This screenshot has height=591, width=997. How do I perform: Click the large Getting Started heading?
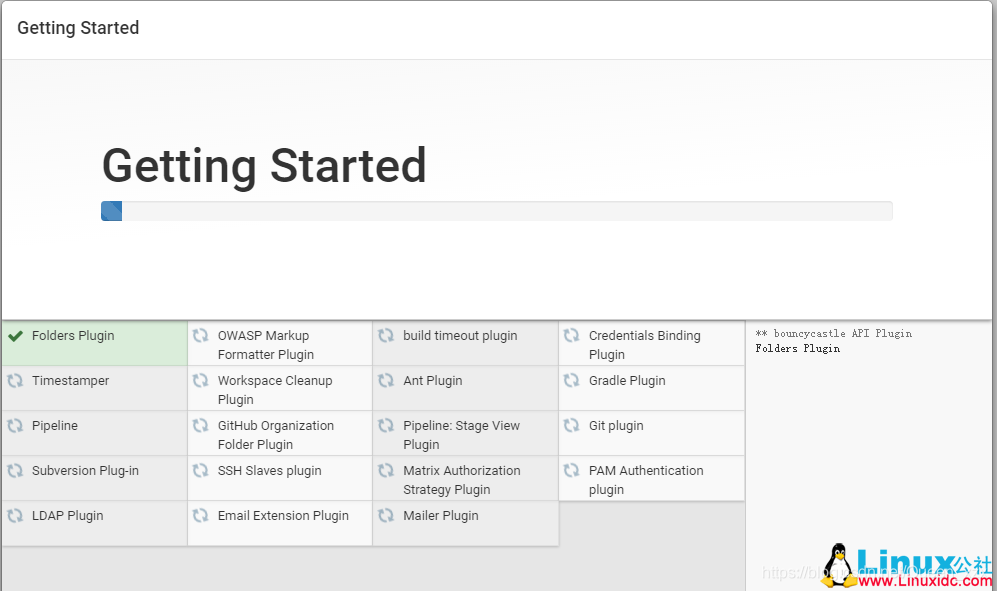pos(264,167)
